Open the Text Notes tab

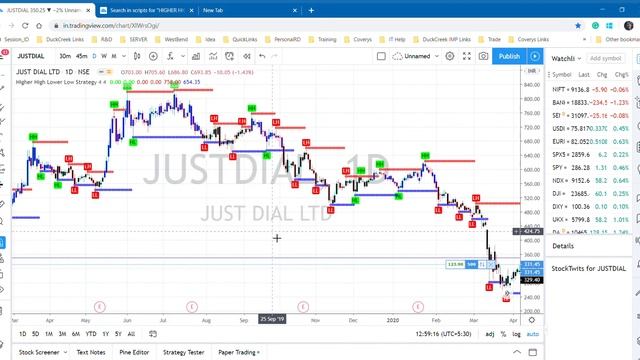(x=91, y=352)
